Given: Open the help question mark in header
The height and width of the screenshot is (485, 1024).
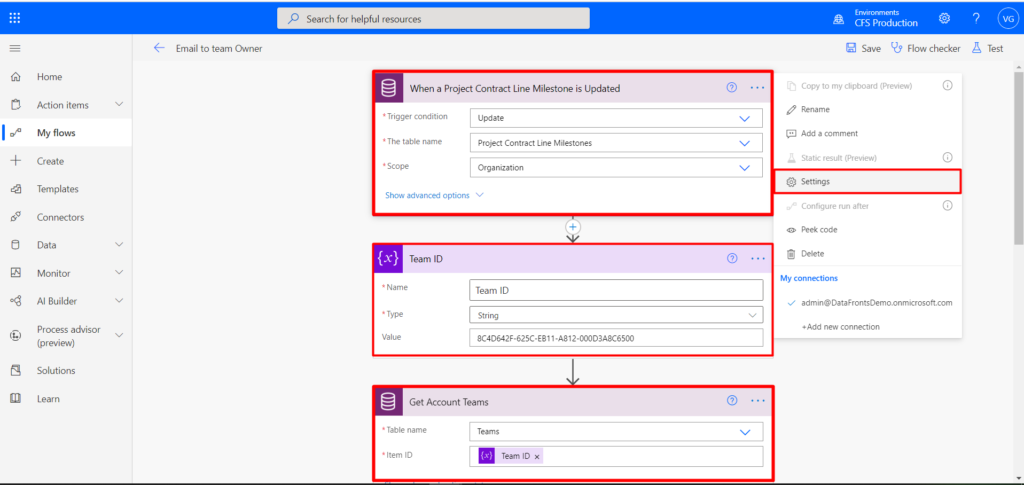Looking at the screenshot, I should pyautogui.click(x=976, y=18).
